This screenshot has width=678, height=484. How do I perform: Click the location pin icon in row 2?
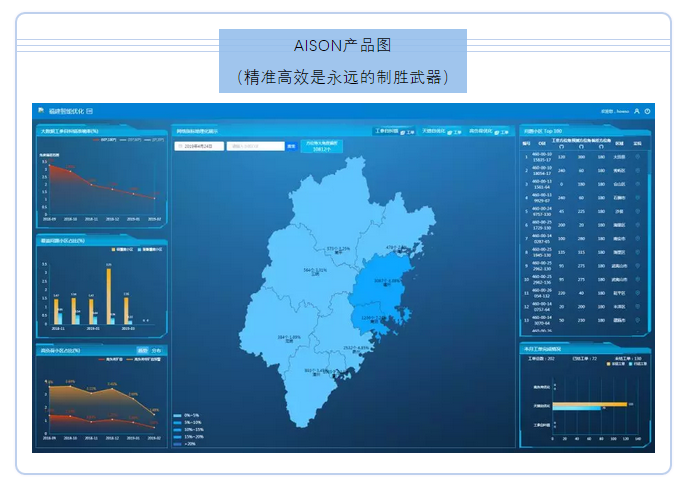click(x=638, y=170)
